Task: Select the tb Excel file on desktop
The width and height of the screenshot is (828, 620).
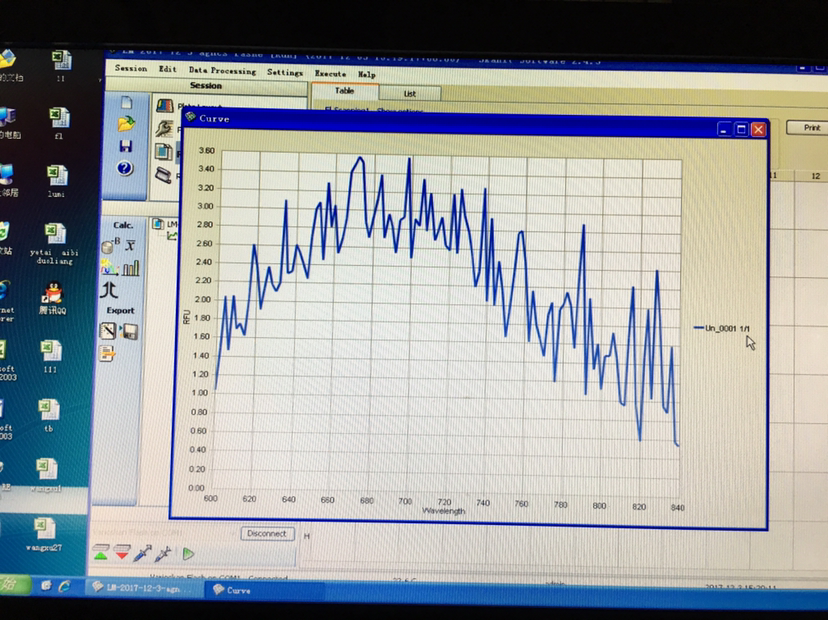Action: 49,416
